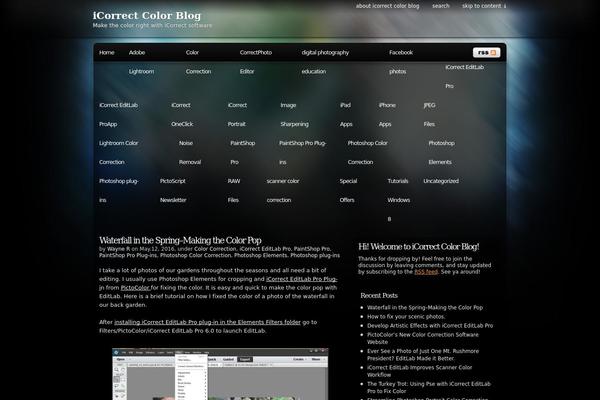Viewport: 600px width, 400px height.
Task: Follow the PictoColor link in article
Action: pyautogui.click(x=135, y=287)
